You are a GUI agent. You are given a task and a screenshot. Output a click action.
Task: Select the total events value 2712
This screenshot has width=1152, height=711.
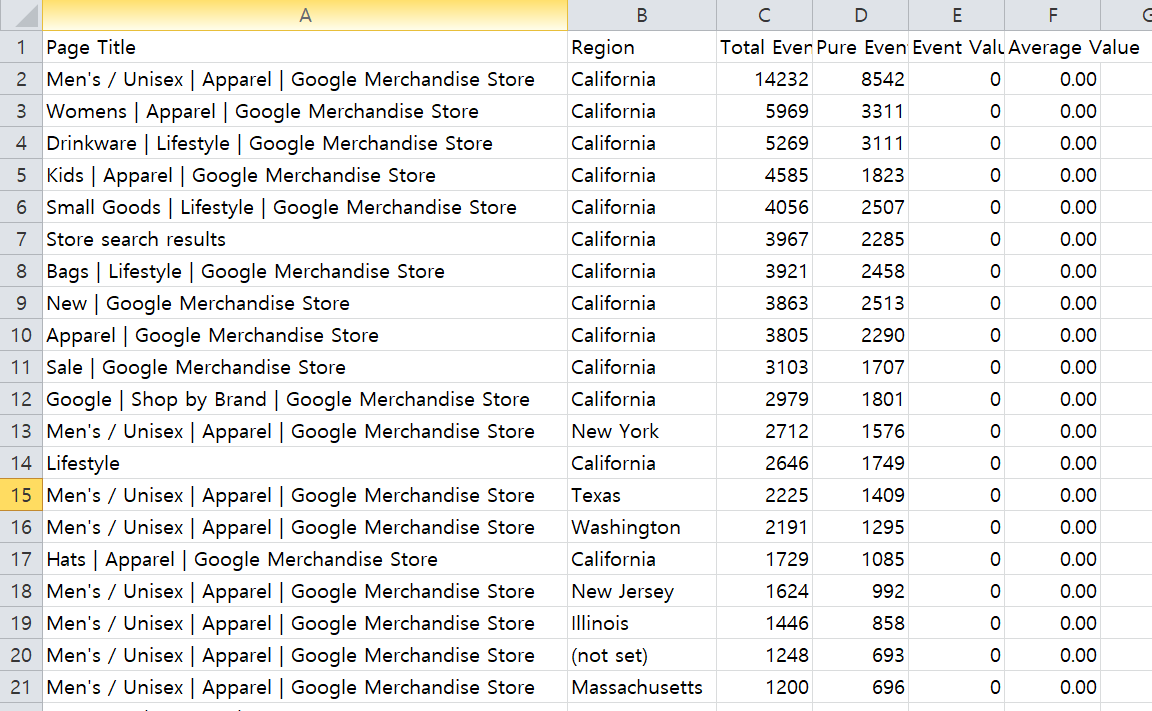pyautogui.click(x=764, y=431)
